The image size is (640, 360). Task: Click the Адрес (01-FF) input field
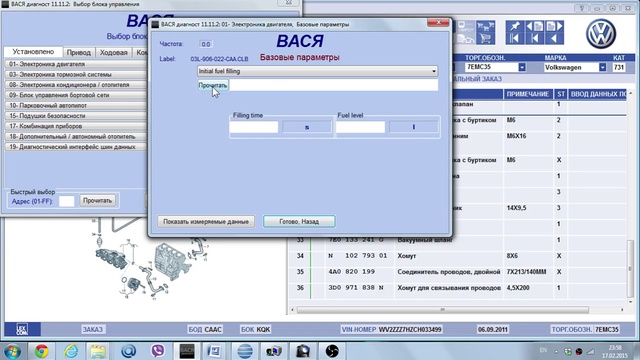67,201
